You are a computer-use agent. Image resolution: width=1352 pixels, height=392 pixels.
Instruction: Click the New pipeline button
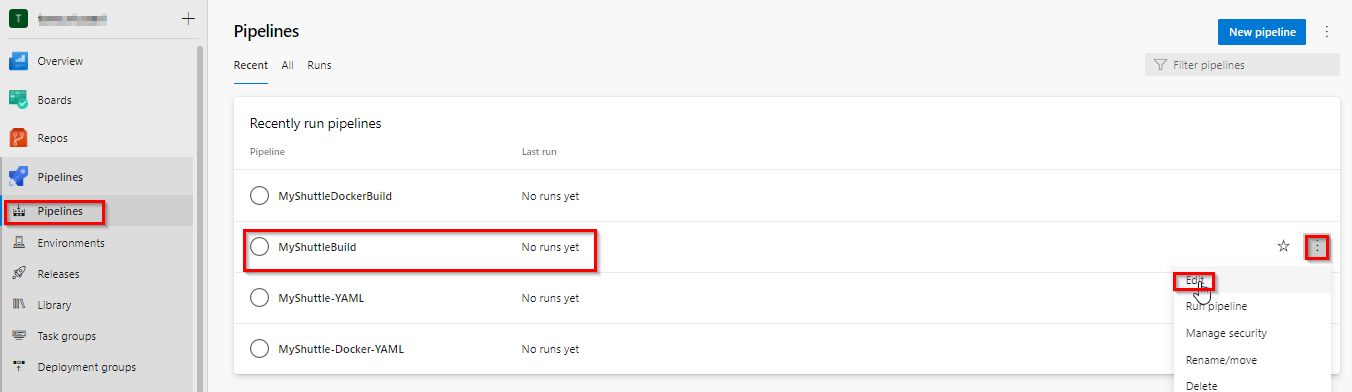coord(1262,32)
